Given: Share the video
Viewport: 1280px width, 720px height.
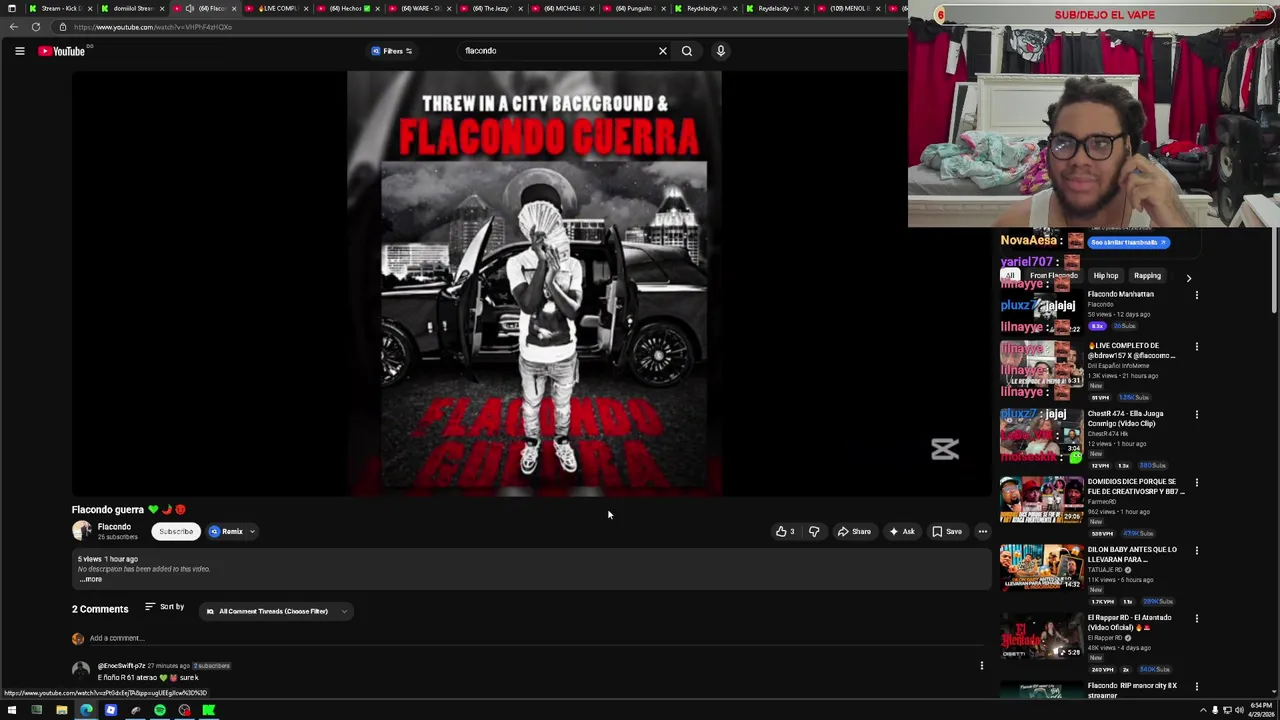Looking at the screenshot, I should [x=854, y=532].
